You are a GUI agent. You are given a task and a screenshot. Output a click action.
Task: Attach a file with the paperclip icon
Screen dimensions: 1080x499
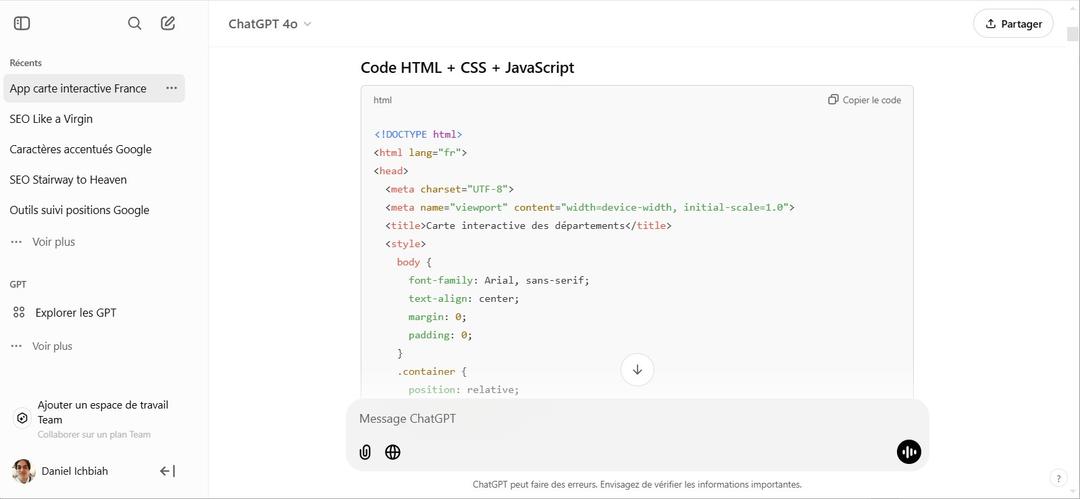coord(365,452)
